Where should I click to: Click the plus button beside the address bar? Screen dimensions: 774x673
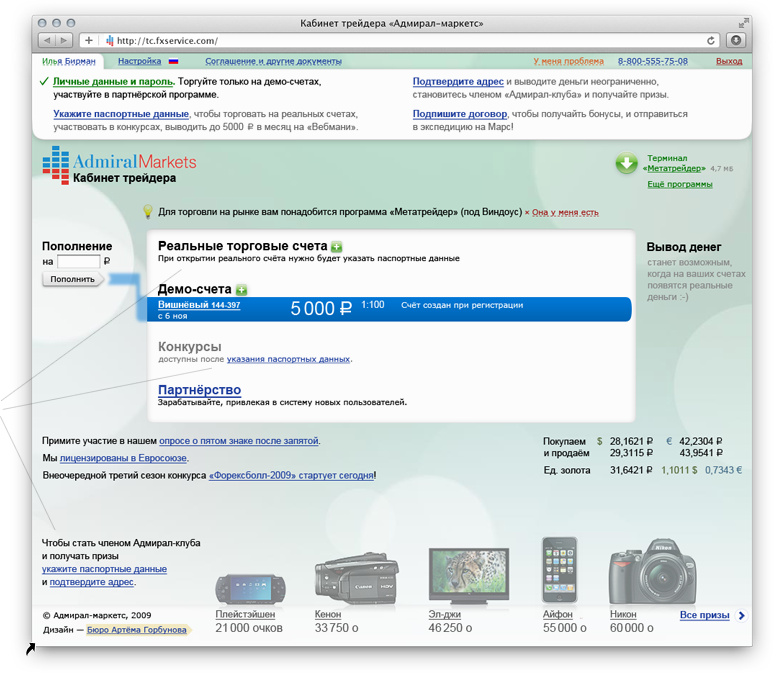click(x=88, y=40)
